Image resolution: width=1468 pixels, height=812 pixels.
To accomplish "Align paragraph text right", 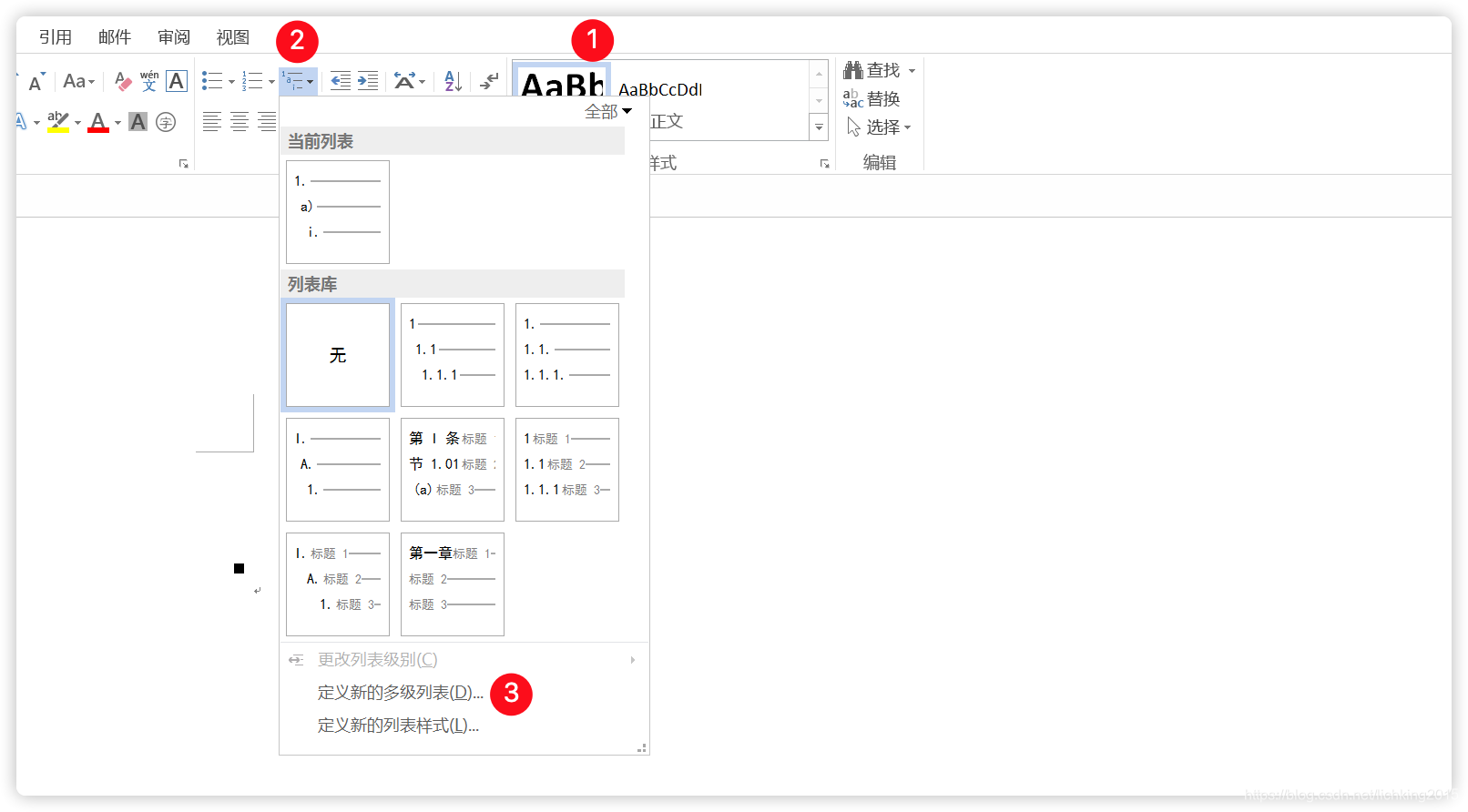I will pos(267,122).
